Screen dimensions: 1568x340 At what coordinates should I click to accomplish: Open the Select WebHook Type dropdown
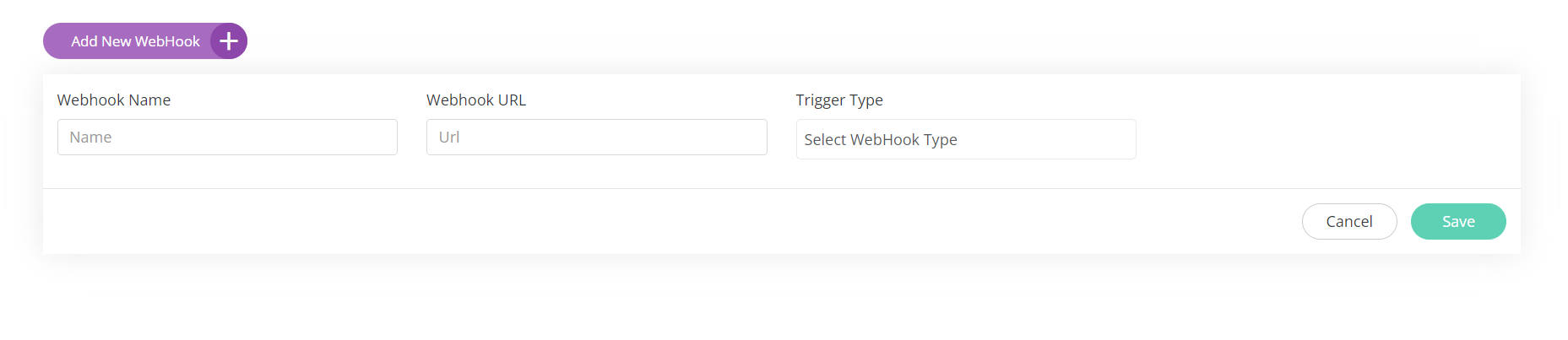point(965,139)
